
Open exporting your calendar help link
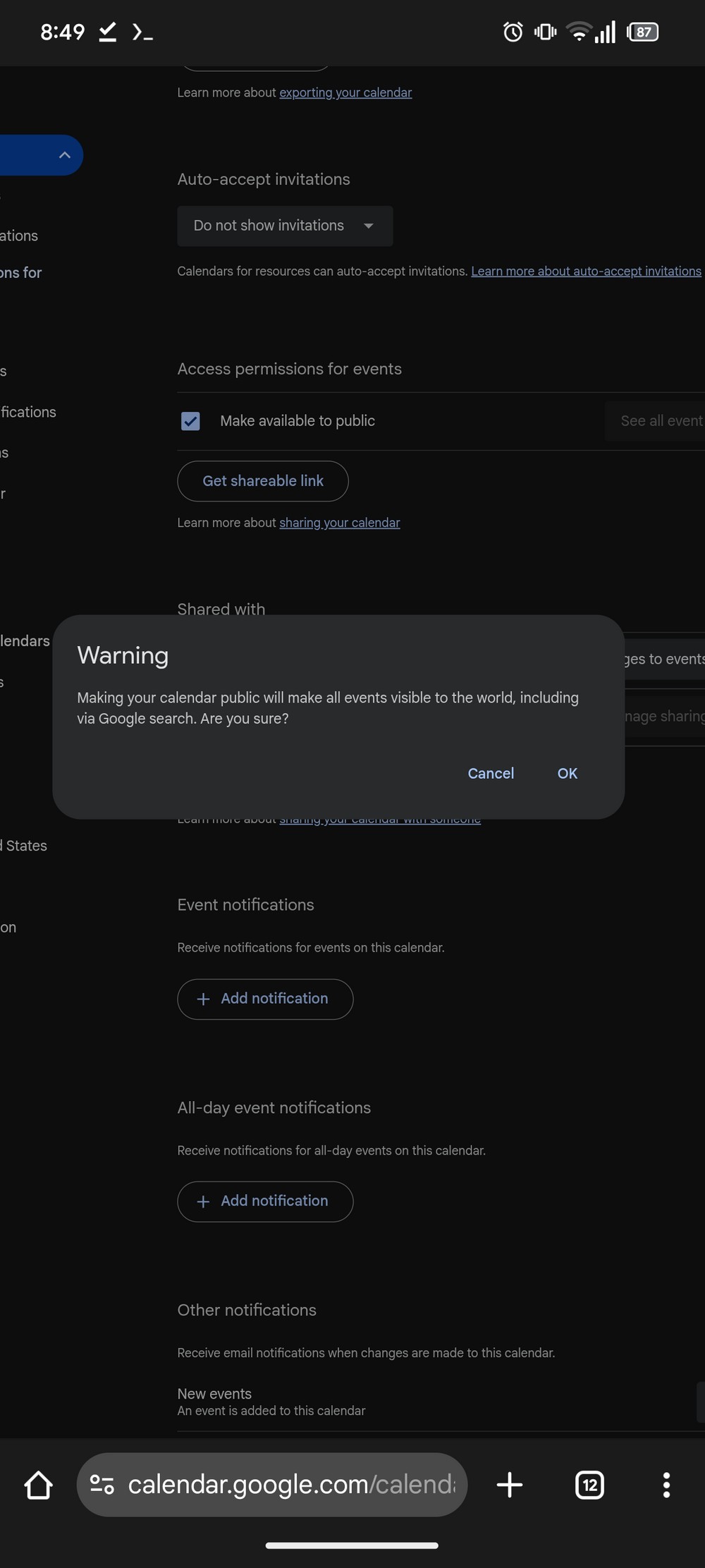[x=345, y=92]
